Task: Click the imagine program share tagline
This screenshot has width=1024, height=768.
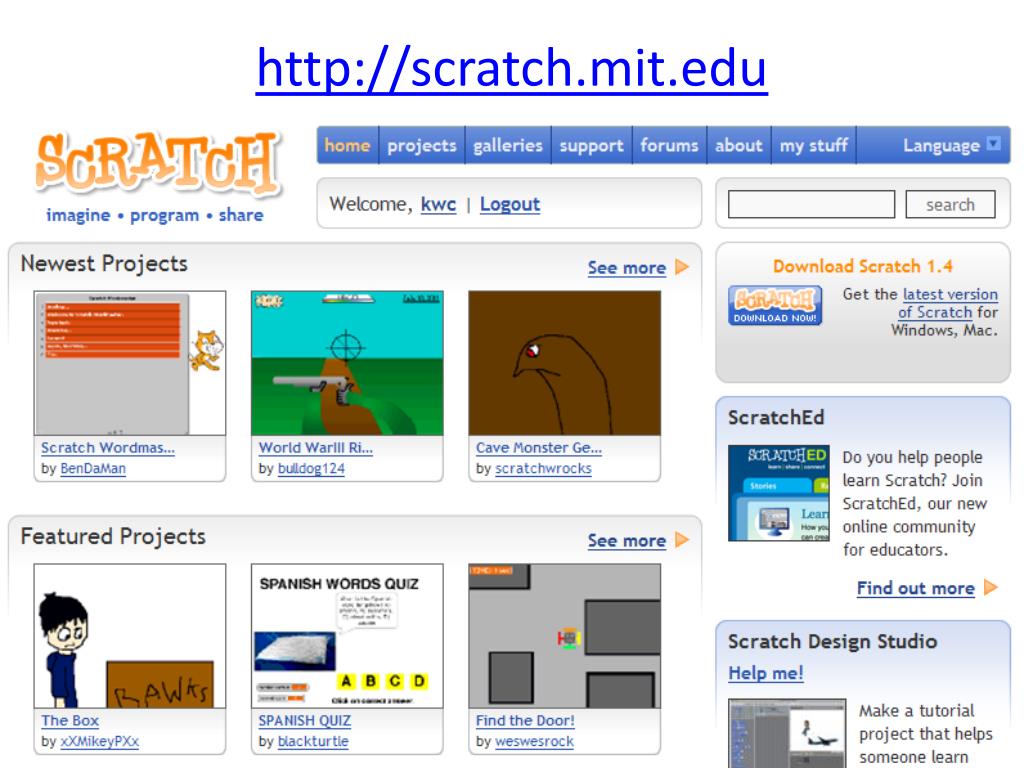Action: (x=155, y=216)
